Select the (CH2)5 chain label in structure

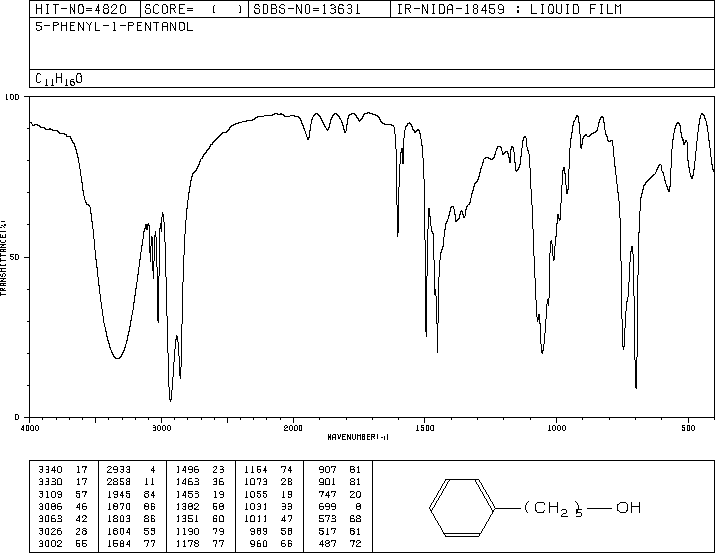coord(553,509)
